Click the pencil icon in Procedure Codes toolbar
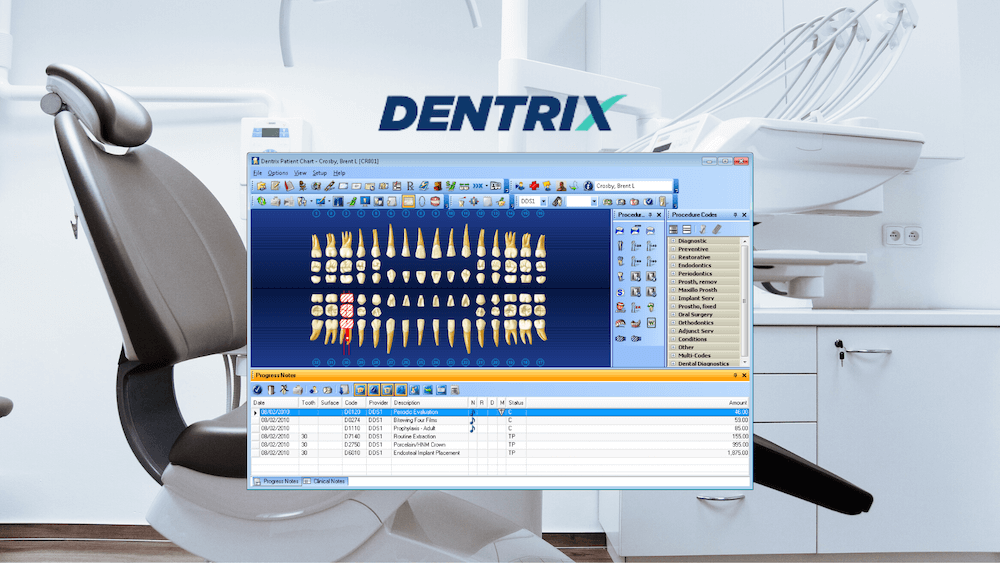The height and width of the screenshot is (563, 1000). (702, 229)
